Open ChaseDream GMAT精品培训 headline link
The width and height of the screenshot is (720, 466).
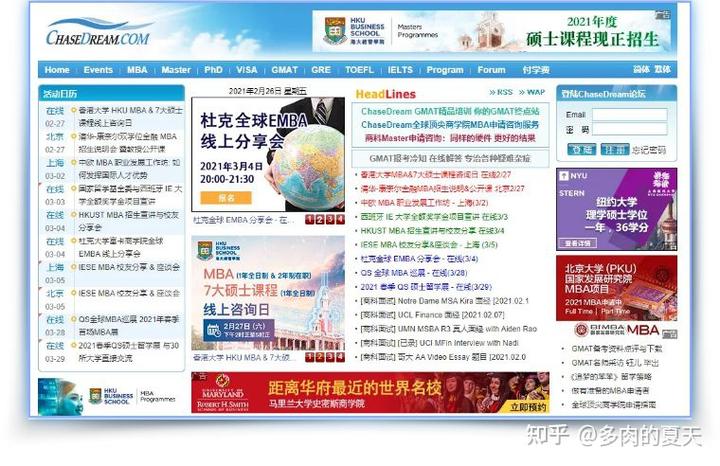450,111
